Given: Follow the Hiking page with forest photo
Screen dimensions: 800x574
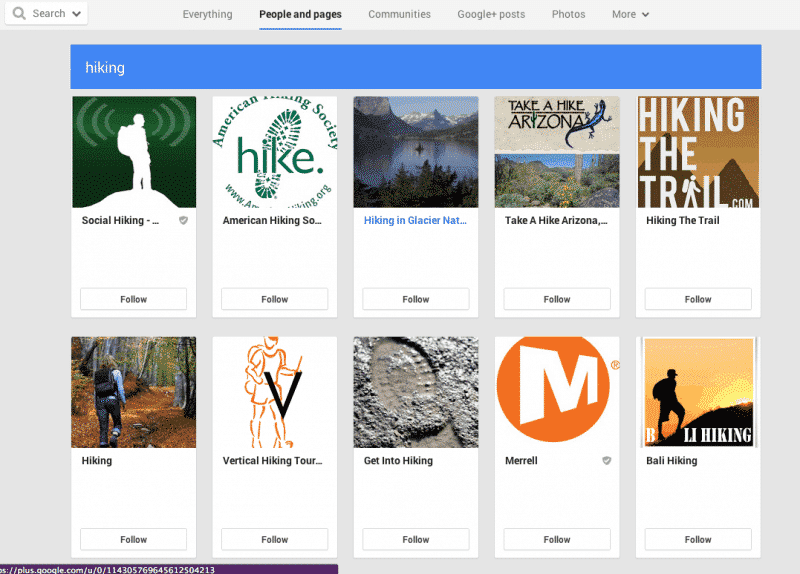Looking at the screenshot, I should pos(134,539).
